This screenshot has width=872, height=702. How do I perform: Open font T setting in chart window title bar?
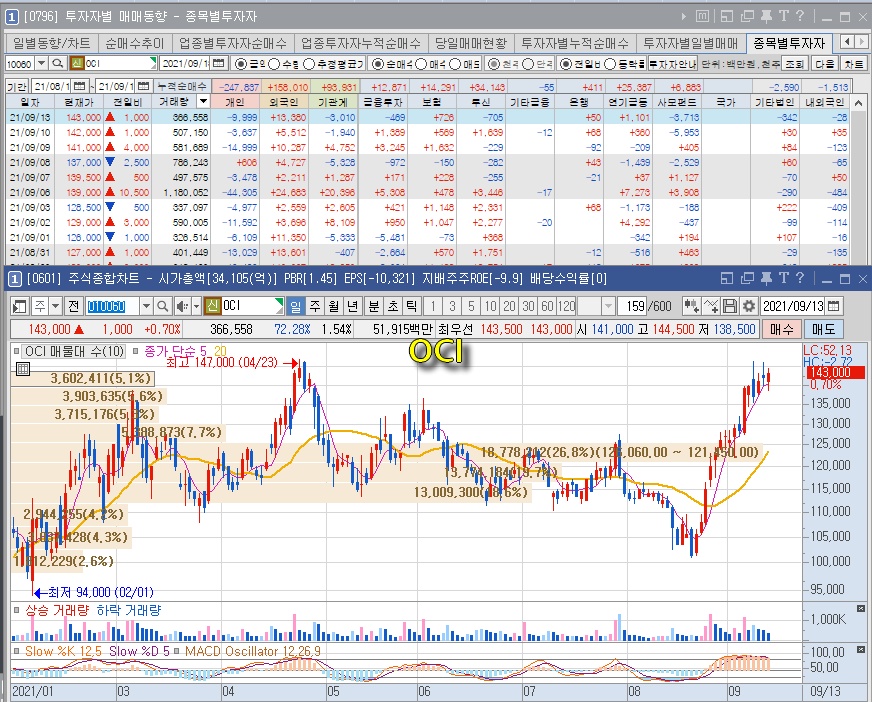coord(783,278)
